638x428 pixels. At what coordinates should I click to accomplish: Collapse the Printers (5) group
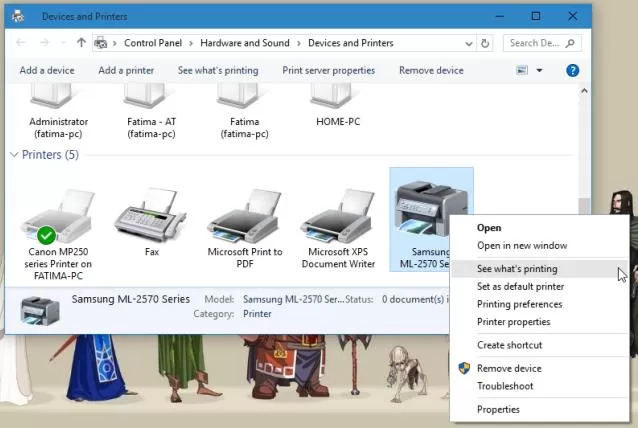pyautogui.click(x=14, y=155)
